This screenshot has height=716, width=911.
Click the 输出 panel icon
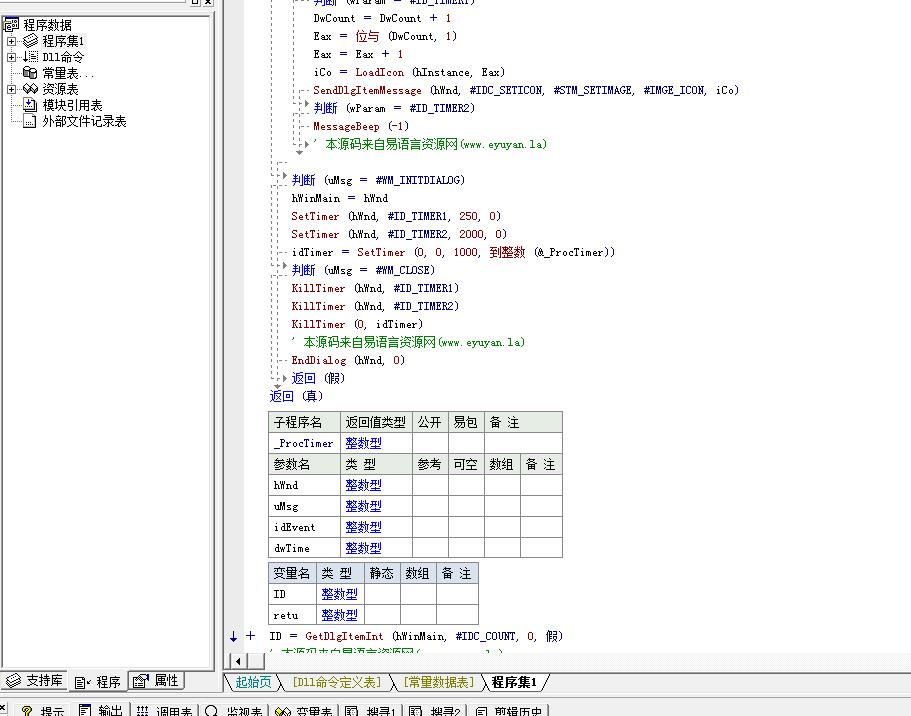[85, 710]
